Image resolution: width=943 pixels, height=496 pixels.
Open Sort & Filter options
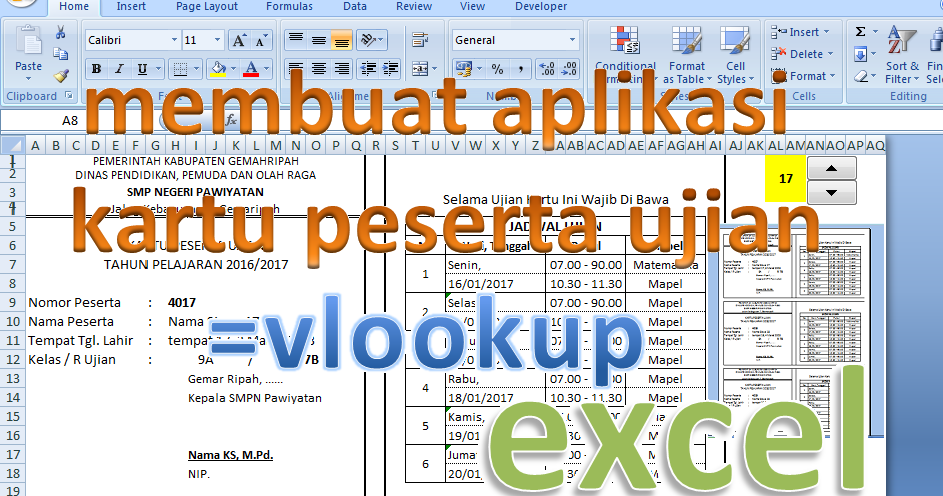click(902, 54)
